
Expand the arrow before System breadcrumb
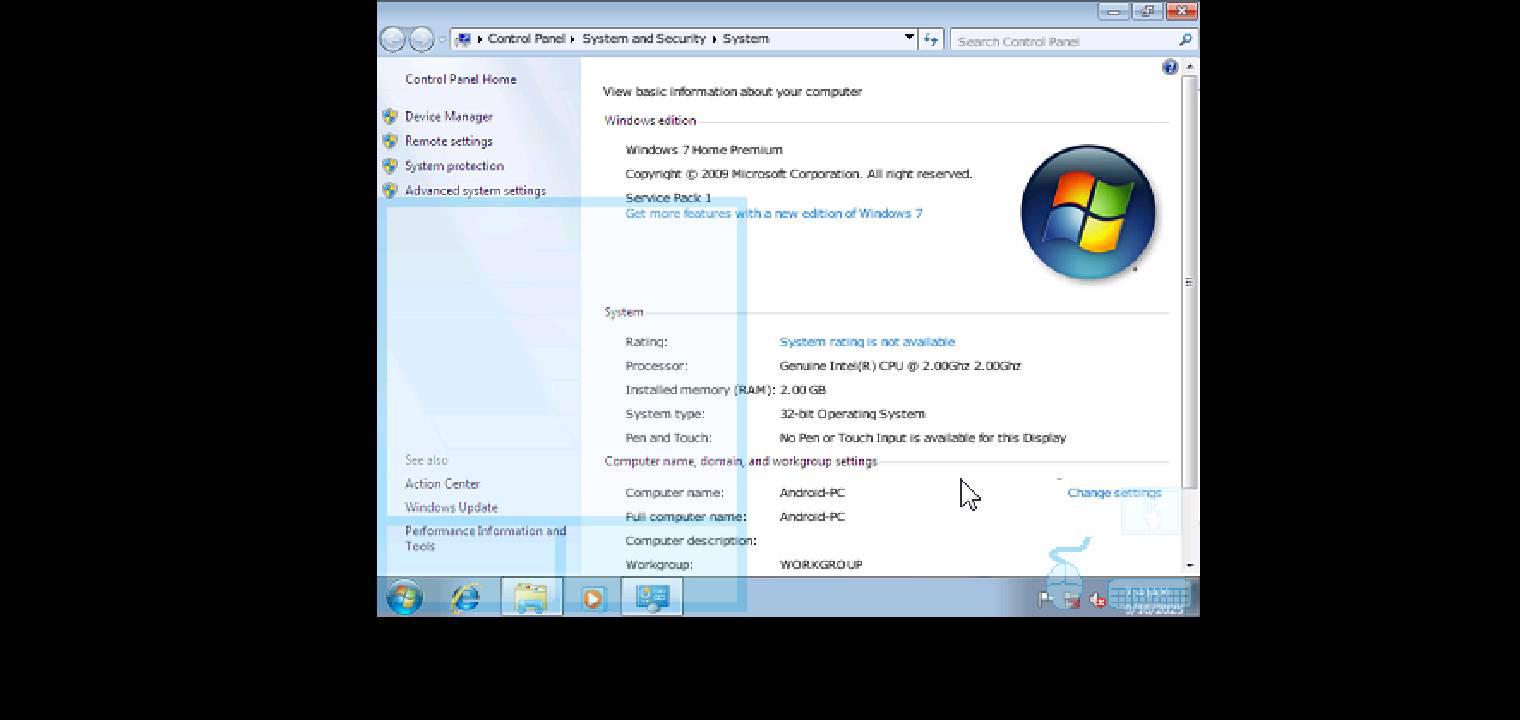pyautogui.click(x=715, y=39)
